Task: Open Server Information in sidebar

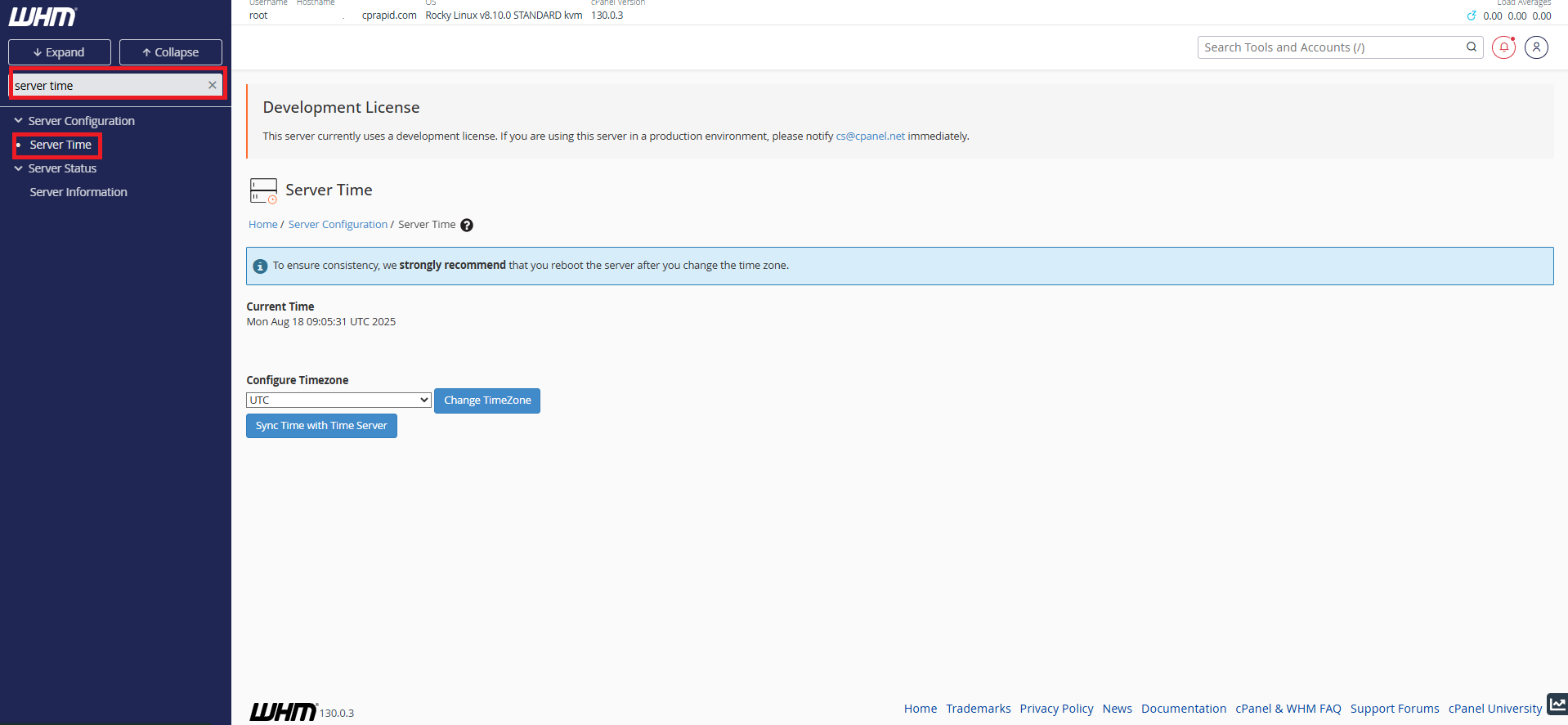Action: [x=78, y=192]
